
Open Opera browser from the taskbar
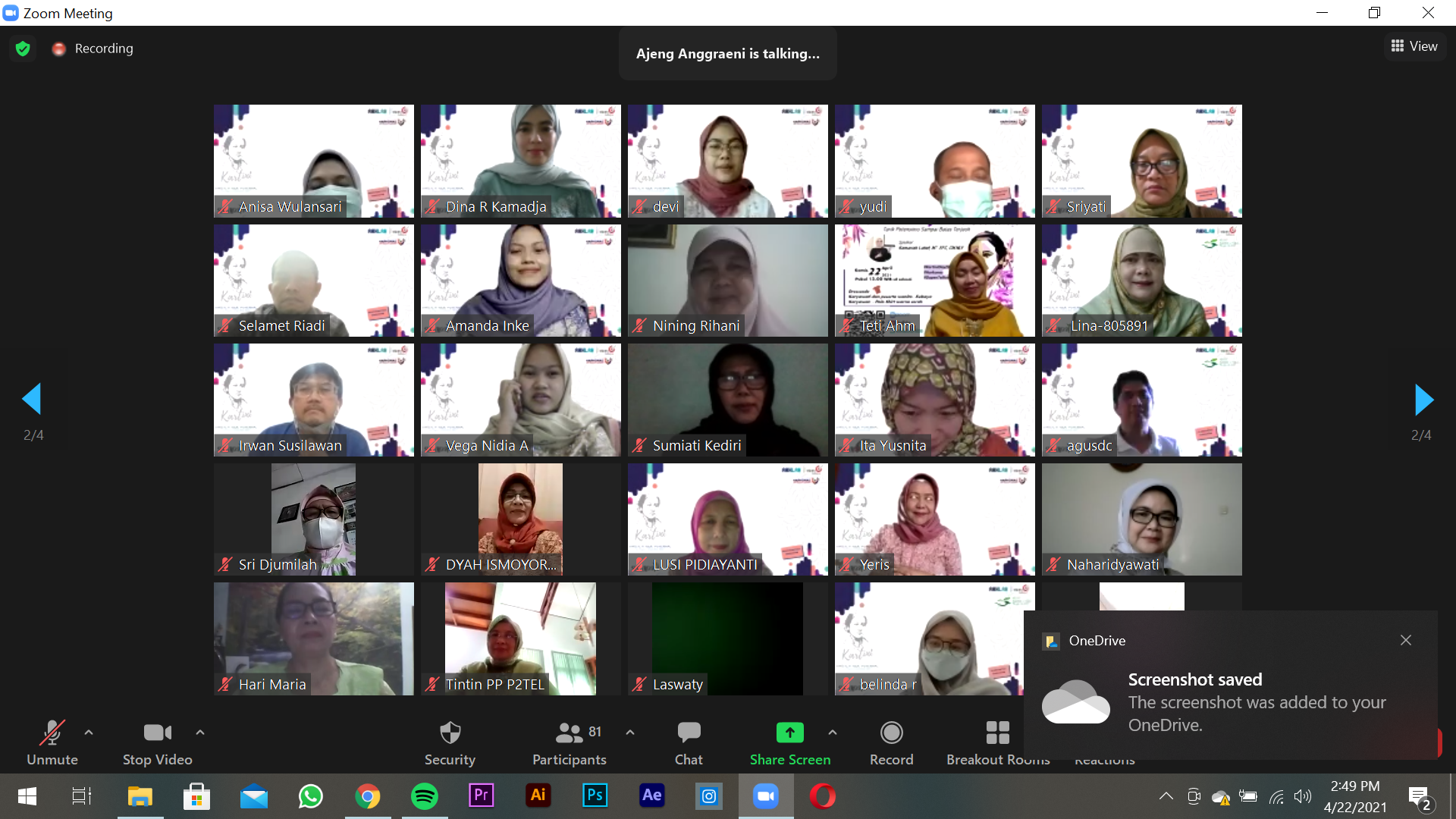pos(823,796)
